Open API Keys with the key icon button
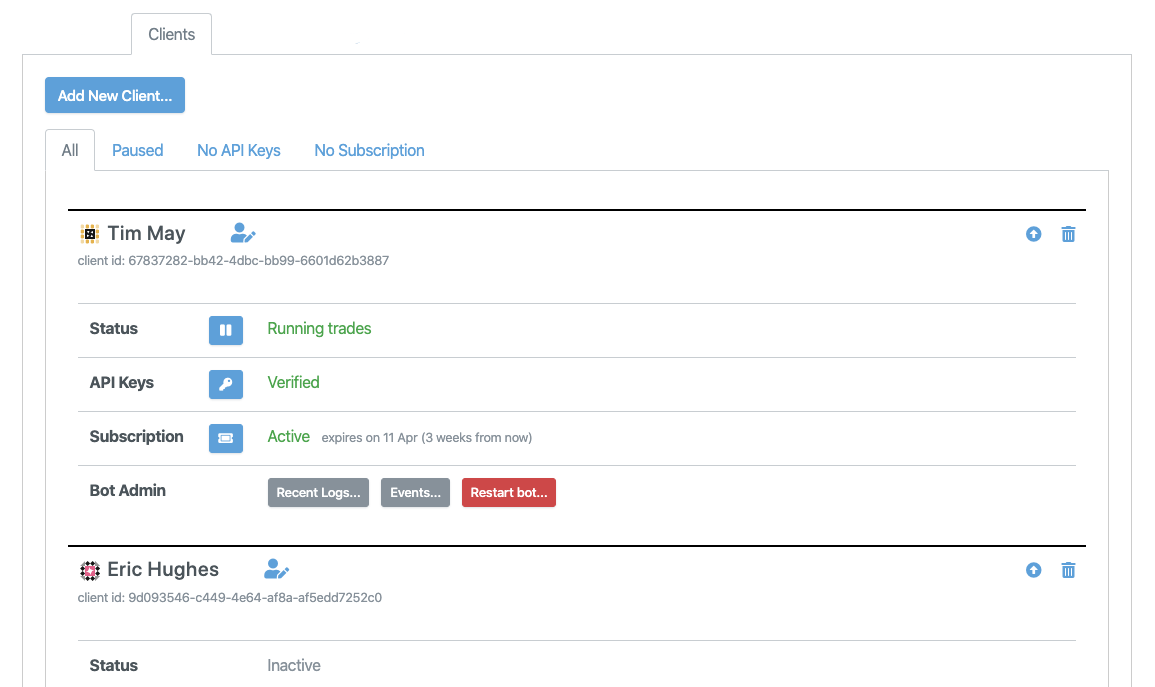Image resolution: width=1155 pixels, height=687 pixels. click(226, 384)
